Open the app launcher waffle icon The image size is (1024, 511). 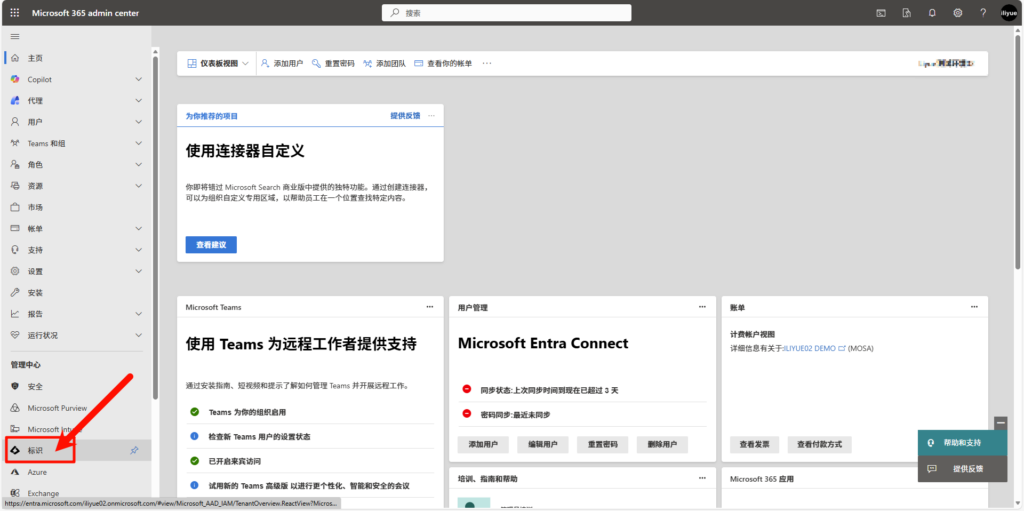14,13
